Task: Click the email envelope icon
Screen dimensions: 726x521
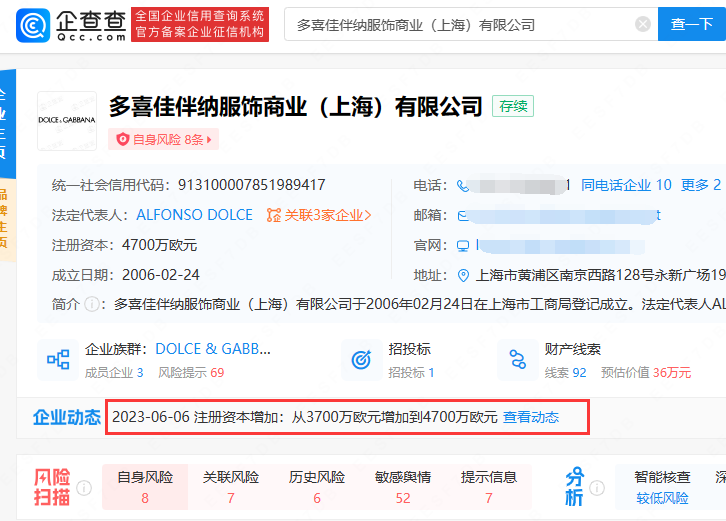Action: point(463,216)
